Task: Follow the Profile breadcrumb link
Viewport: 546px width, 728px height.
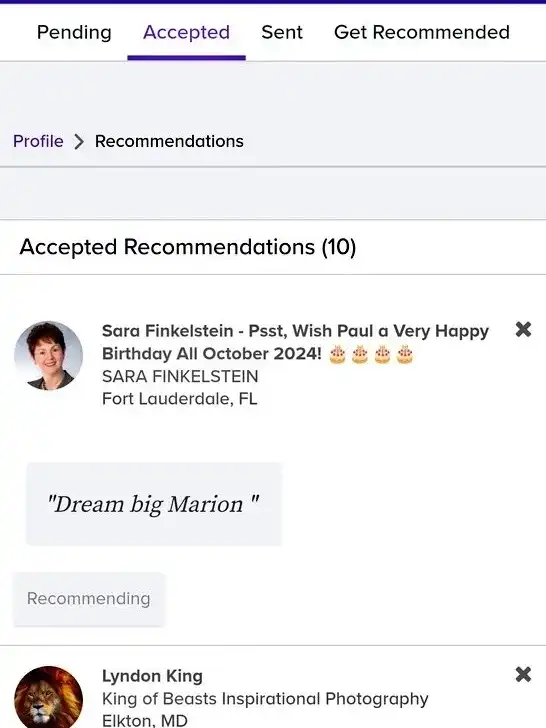Action: coord(38,141)
